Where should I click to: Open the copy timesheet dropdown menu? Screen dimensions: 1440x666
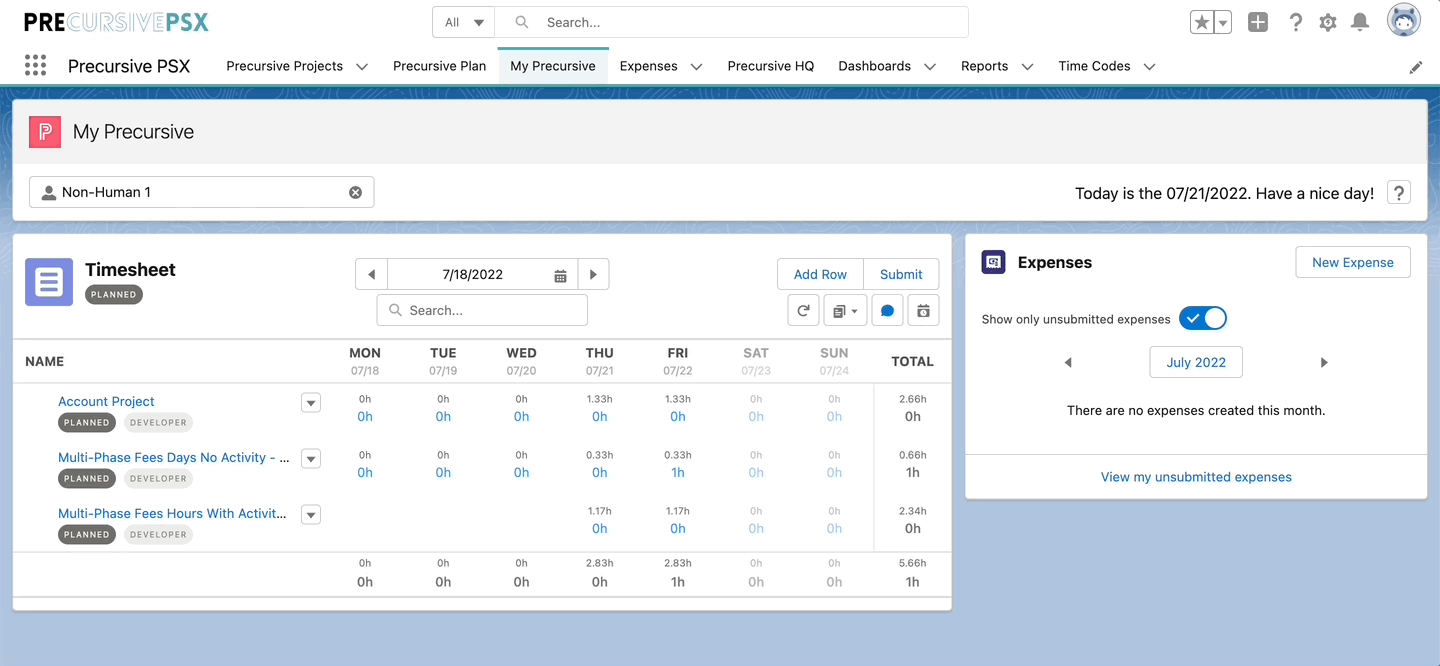click(x=845, y=311)
